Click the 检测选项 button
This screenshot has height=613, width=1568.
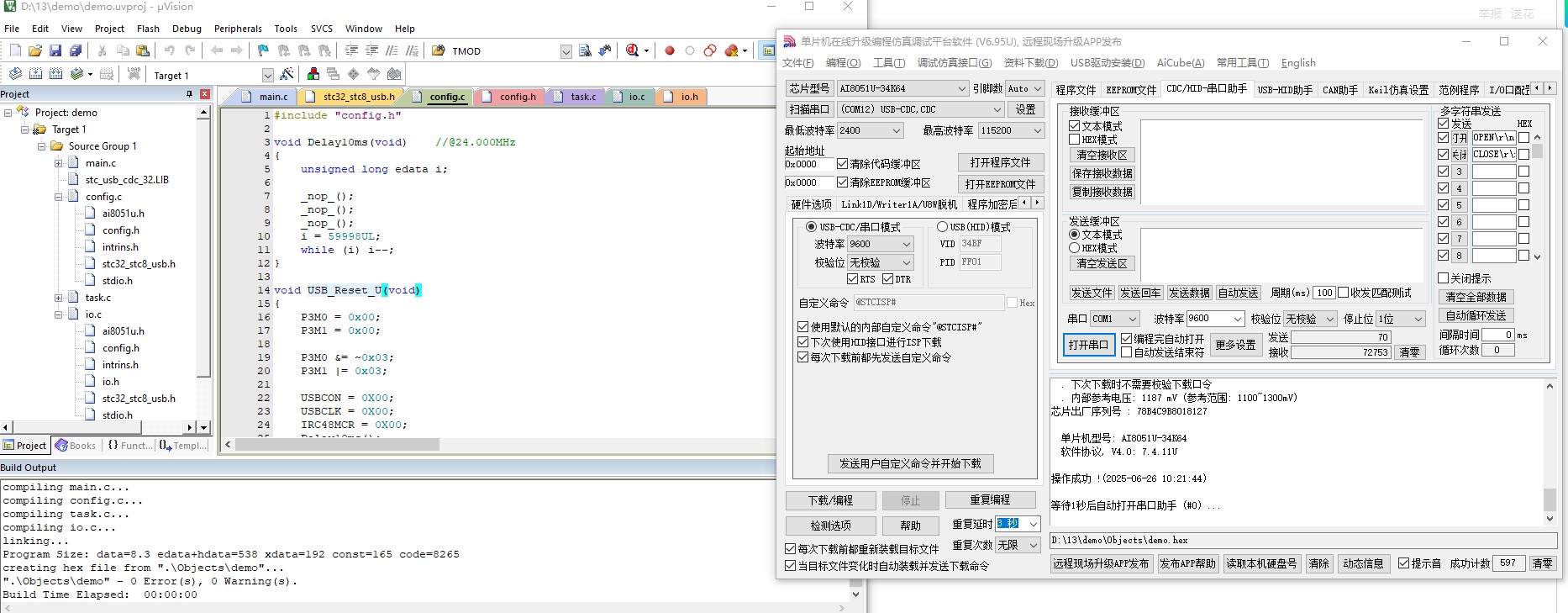point(830,526)
